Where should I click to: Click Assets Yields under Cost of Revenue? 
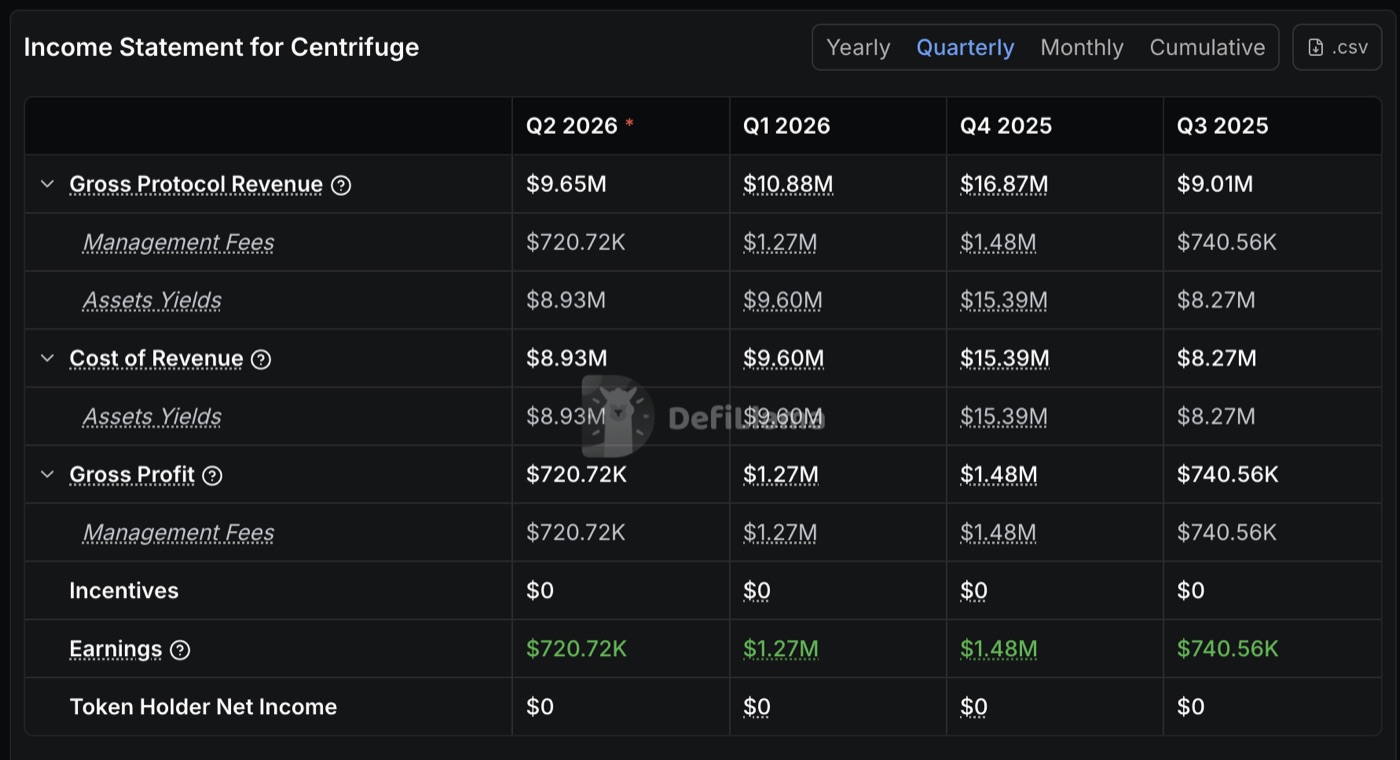152,416
